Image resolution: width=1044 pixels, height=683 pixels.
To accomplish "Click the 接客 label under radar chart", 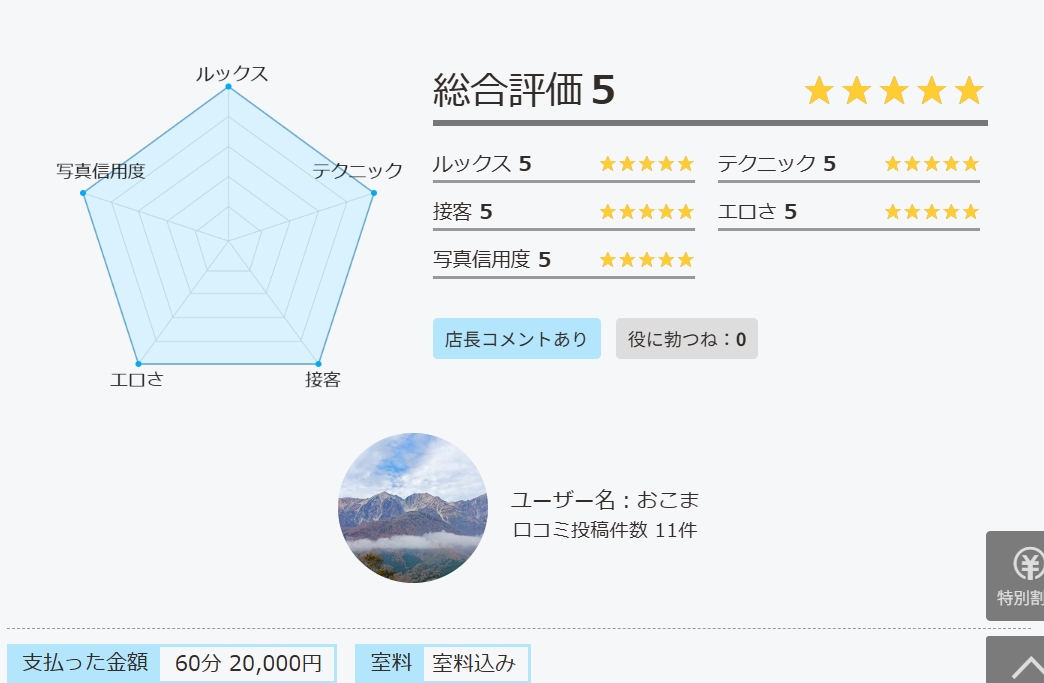I will tap(323, 380).
